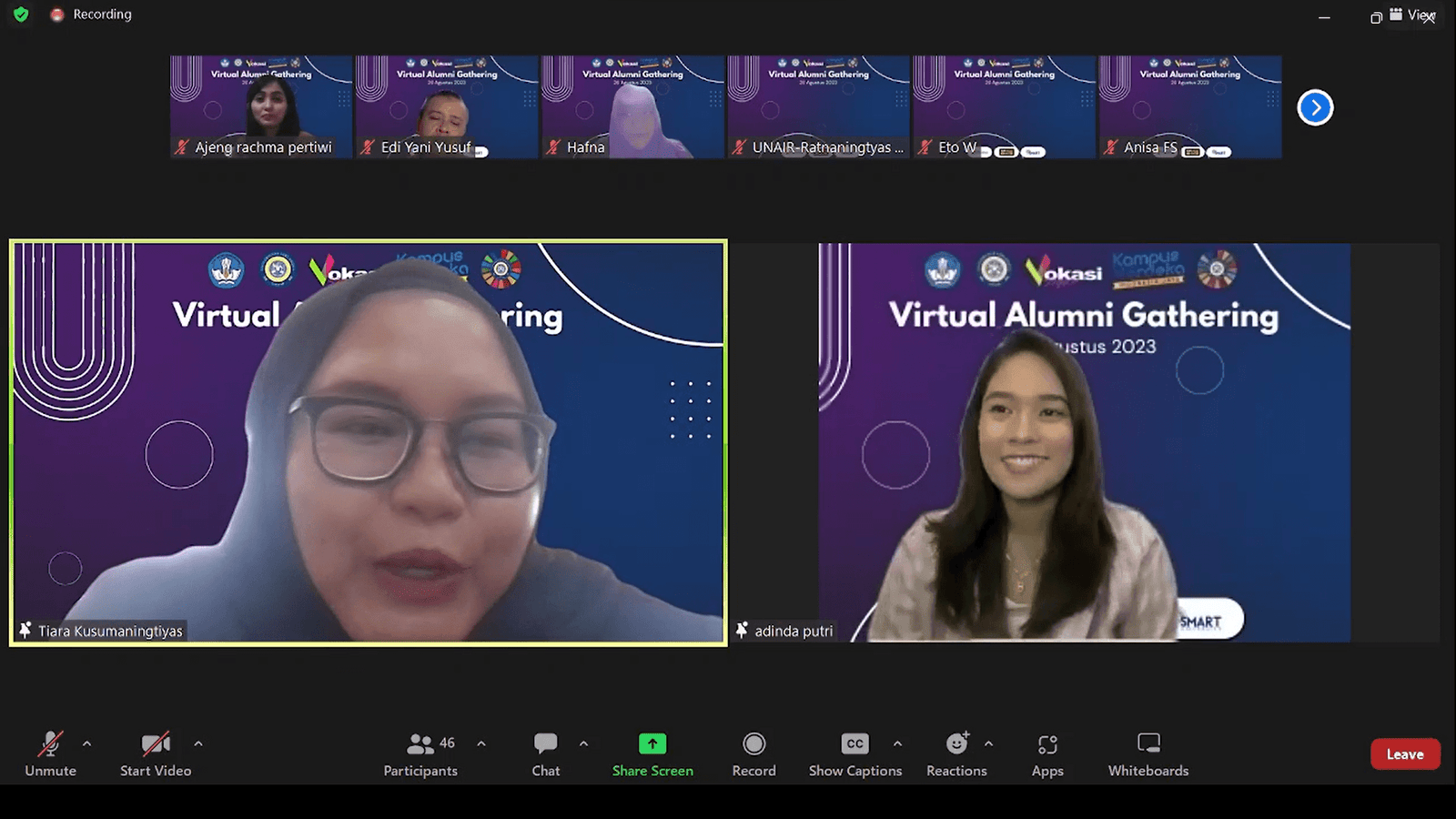
Task: Select adinda putri's video tile
Action: click(1084, 443)
